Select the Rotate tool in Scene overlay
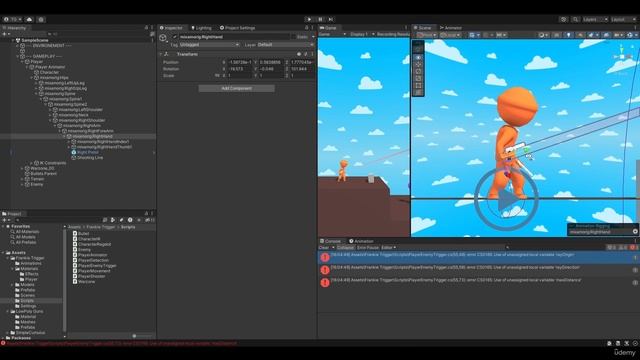 [418, 71]
